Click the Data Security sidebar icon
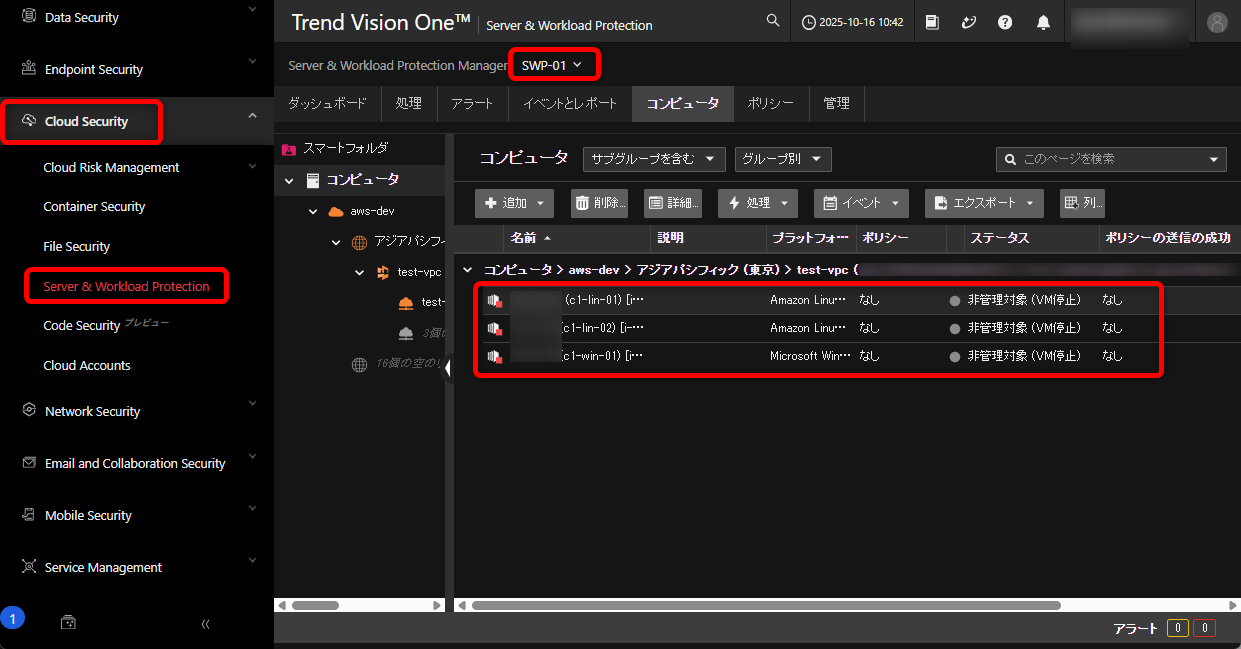The width and height of the screenshot is (1241, 649). (28, 17)
